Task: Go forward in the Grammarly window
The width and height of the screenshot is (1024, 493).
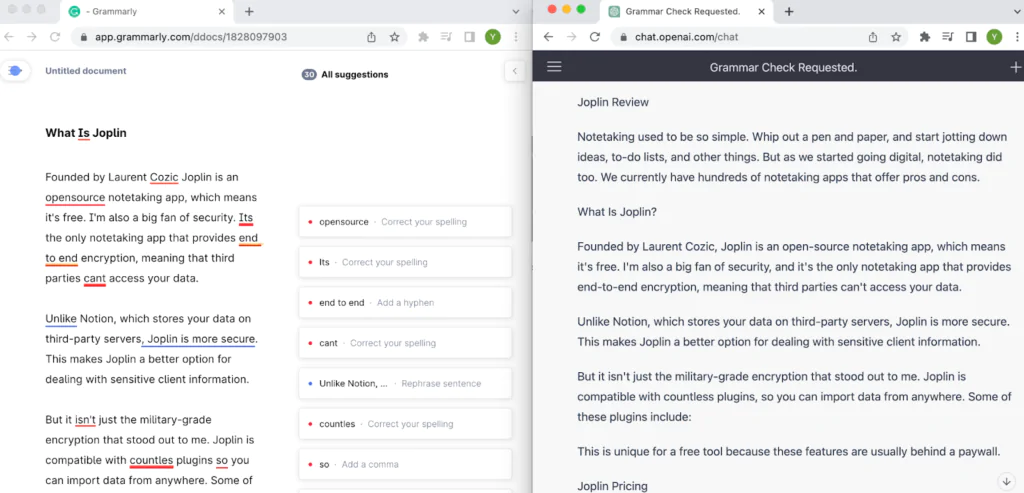Action: 31,37
